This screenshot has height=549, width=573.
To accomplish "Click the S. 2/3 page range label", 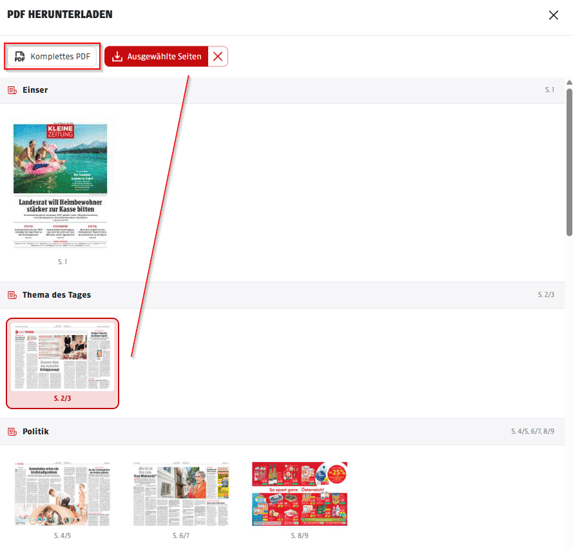I will [546, 295].
